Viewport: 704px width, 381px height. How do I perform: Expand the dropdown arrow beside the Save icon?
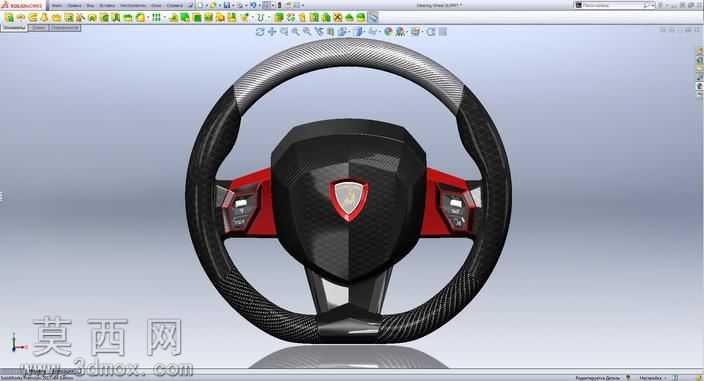(233, 6)
